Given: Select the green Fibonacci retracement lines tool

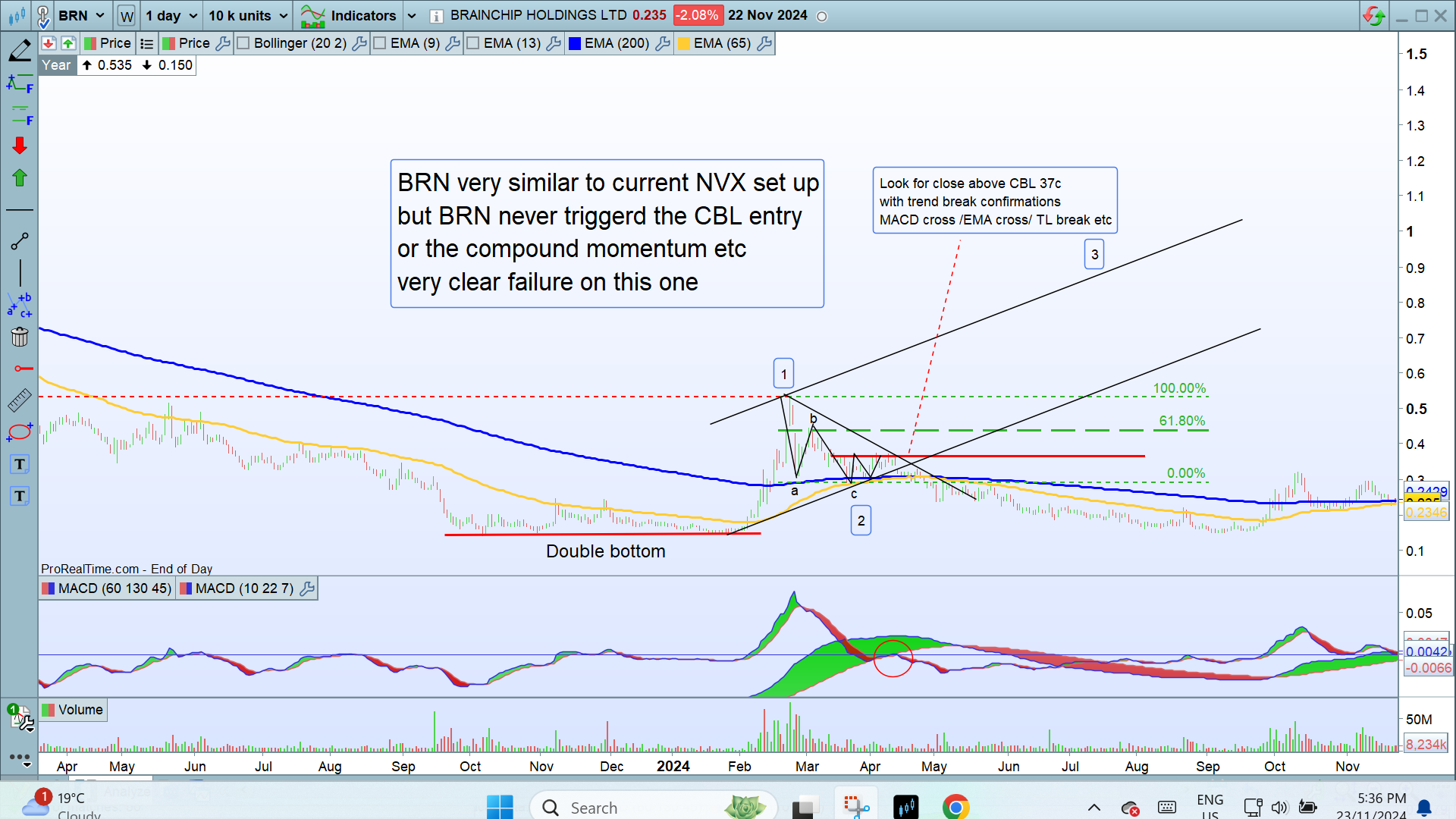Looking at the screenshot, I should click(x=20, y=115).
